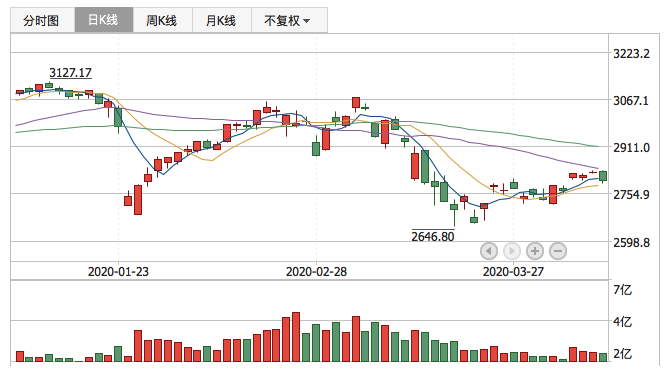Expand the 不复权 dropdown
The image size is (672, 373).
pos(289,20)
